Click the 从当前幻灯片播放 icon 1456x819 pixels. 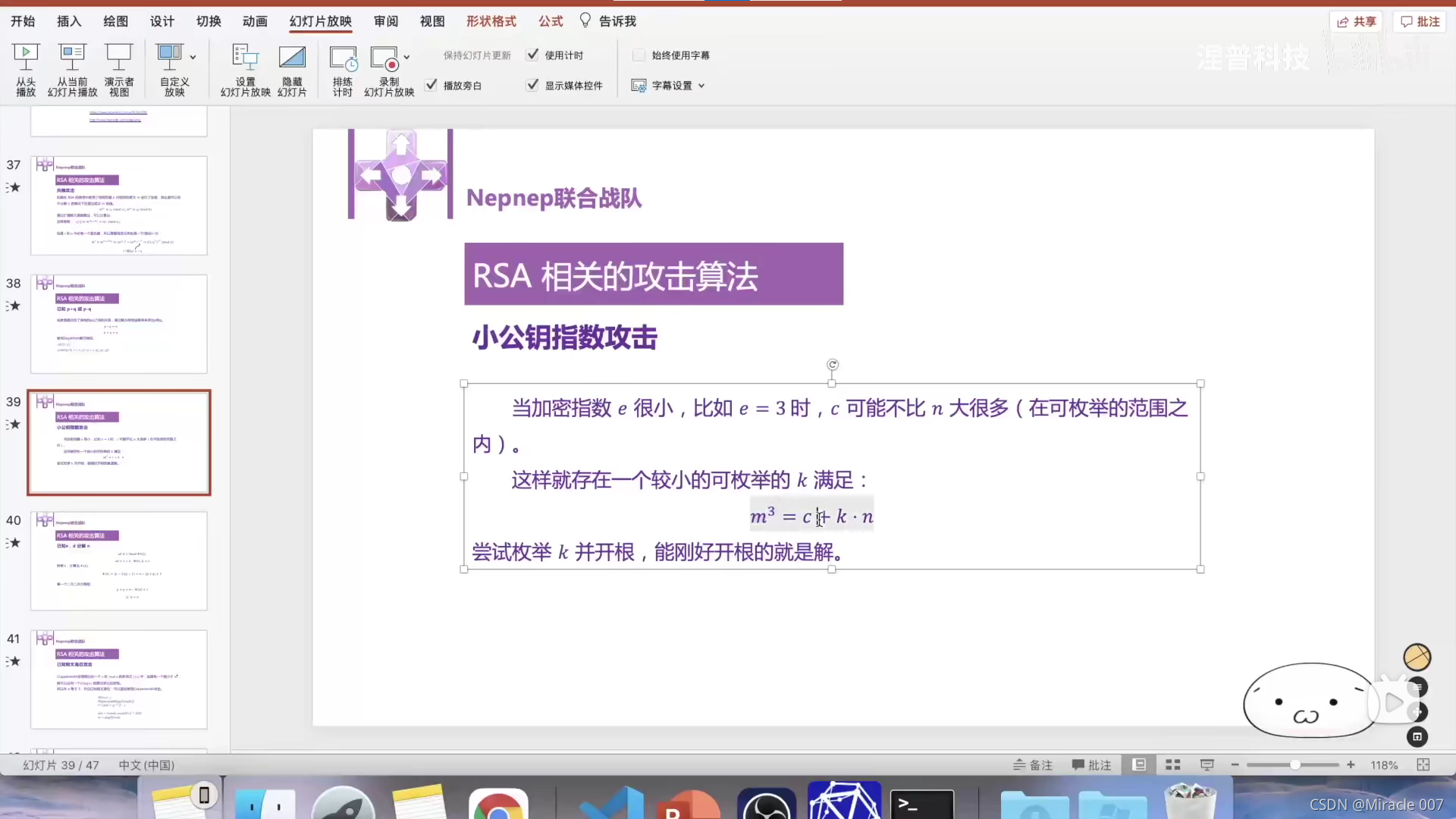click(72, 69)
